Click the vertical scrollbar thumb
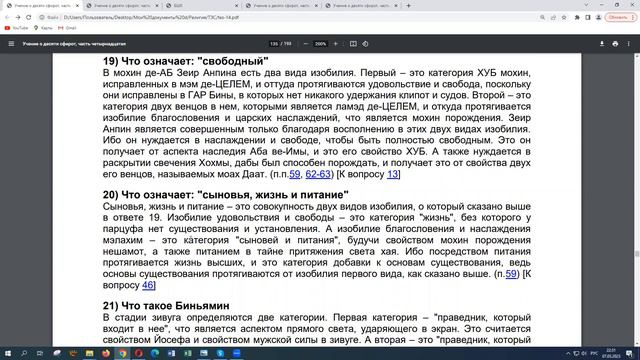This screenshot has width=640, height=360. point(637,253)
